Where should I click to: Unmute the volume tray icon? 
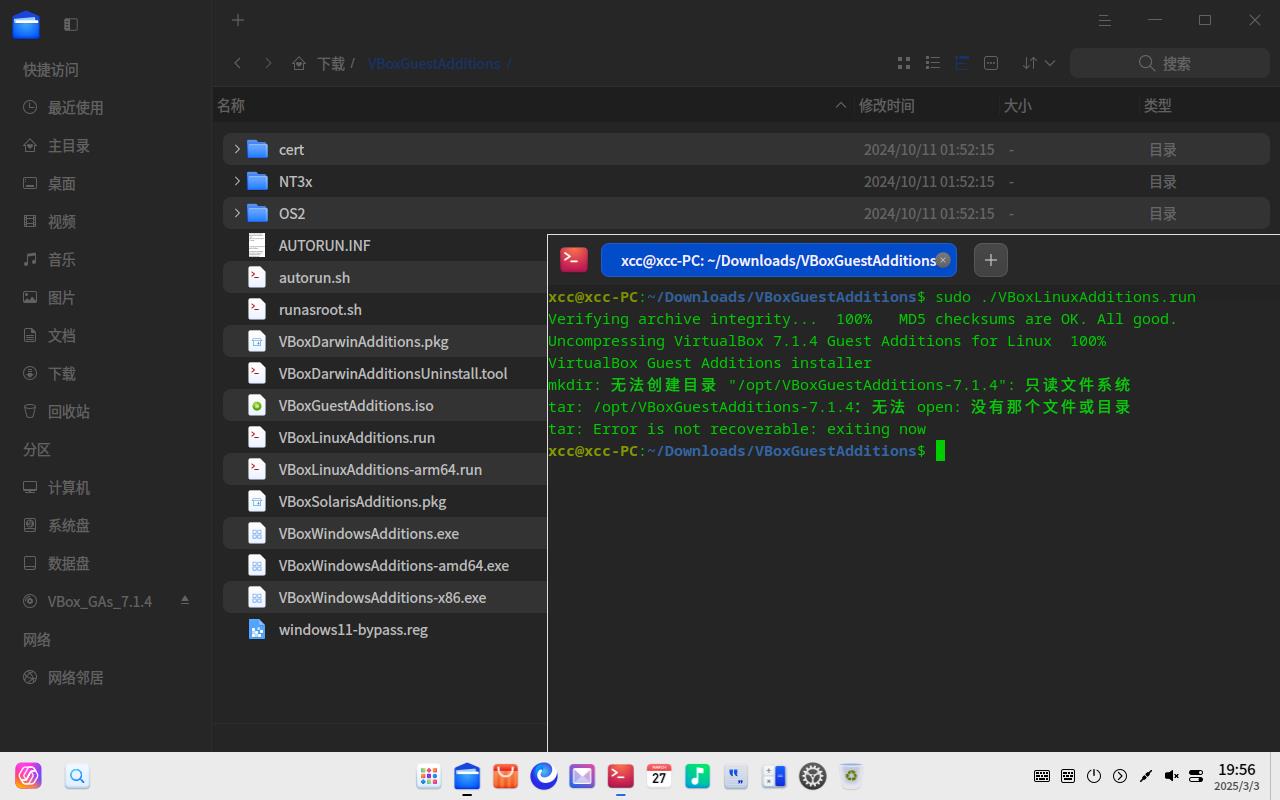click(1171, 776)
